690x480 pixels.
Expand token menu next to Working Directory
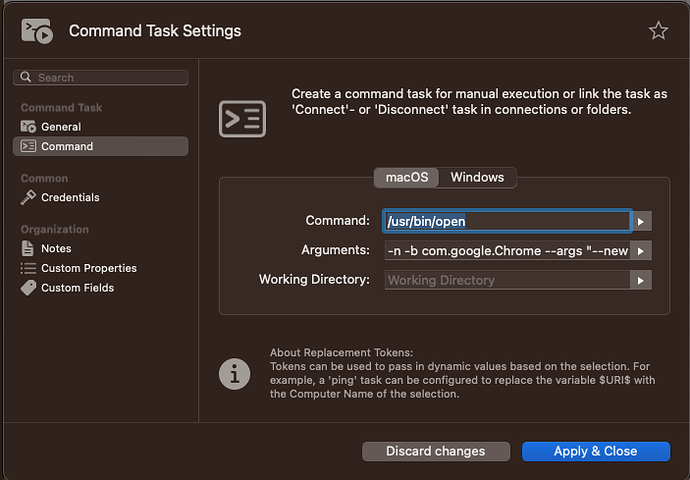coord(641,281)
